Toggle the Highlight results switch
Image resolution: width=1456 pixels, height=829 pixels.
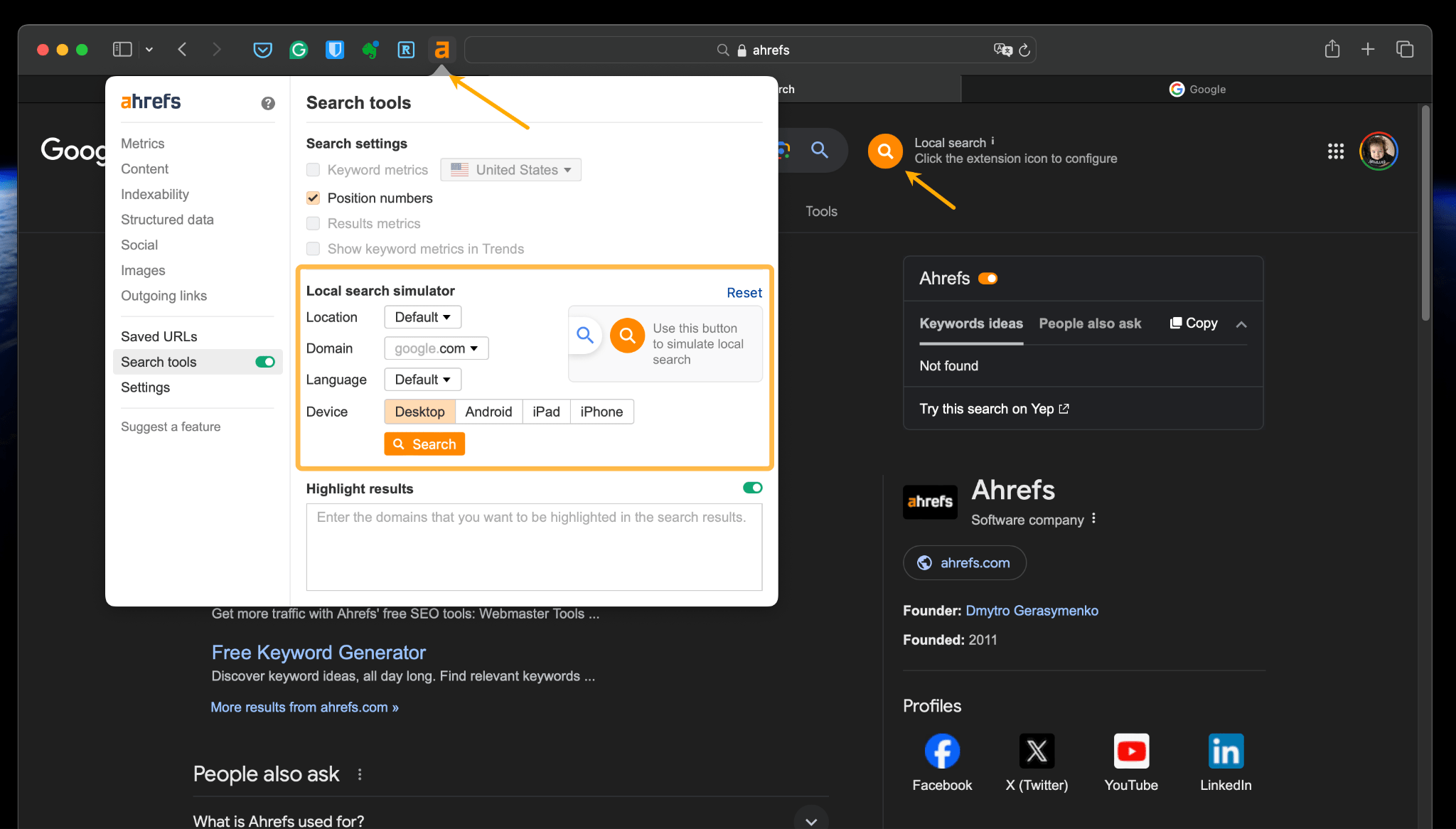click(753, 486)
